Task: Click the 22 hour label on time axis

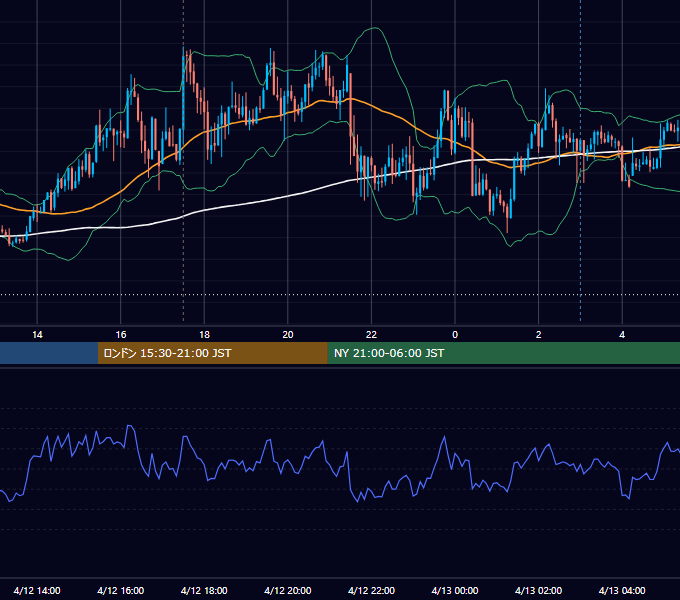Action: coord(371,335)
